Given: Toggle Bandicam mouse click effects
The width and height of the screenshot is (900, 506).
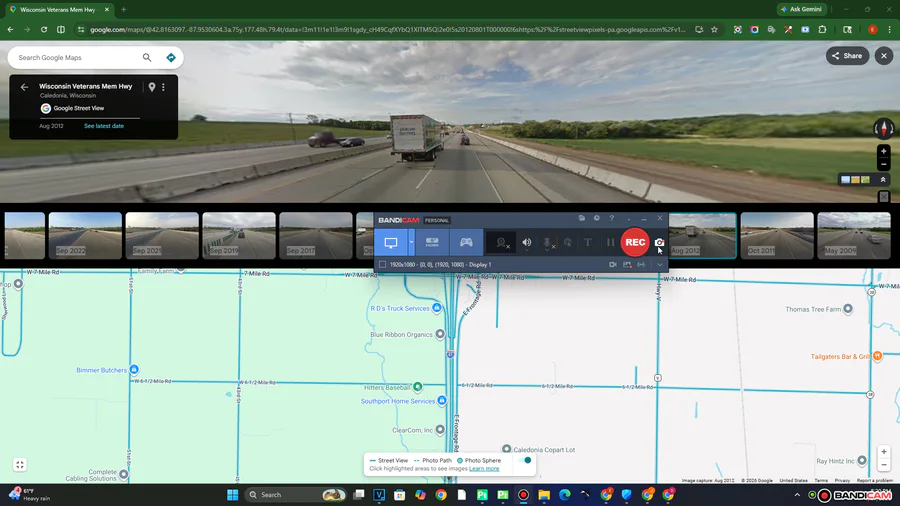Looking at the screenshot, I should tap(568, 243).
